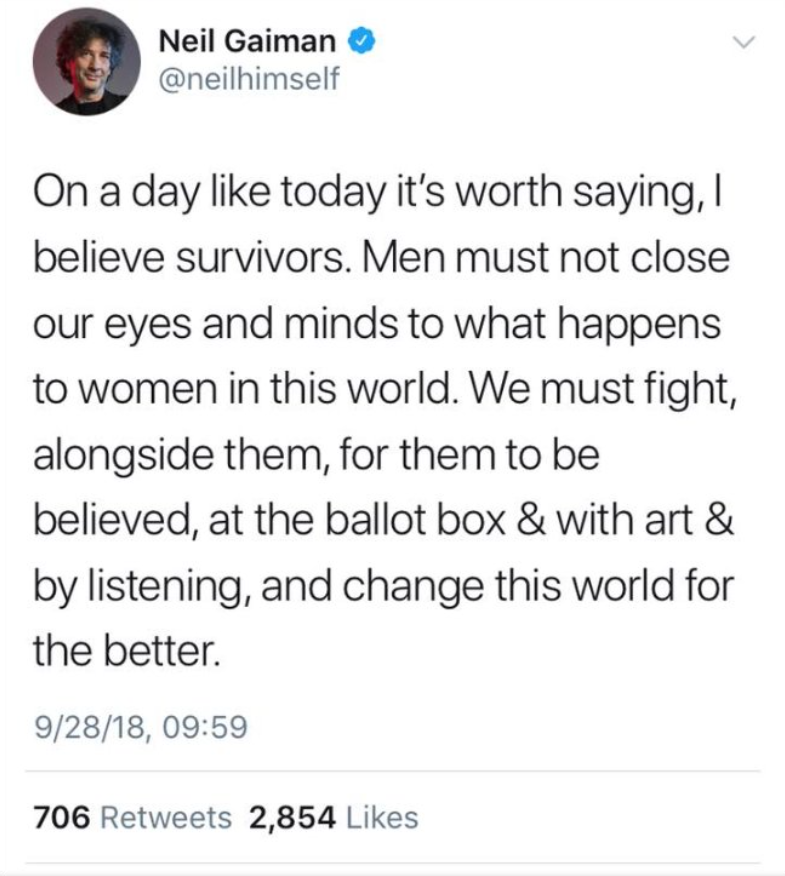The image size is (785, 876).
Task: Open Neil Gaiman's profile picture
Action: click(x=87, y=61)
